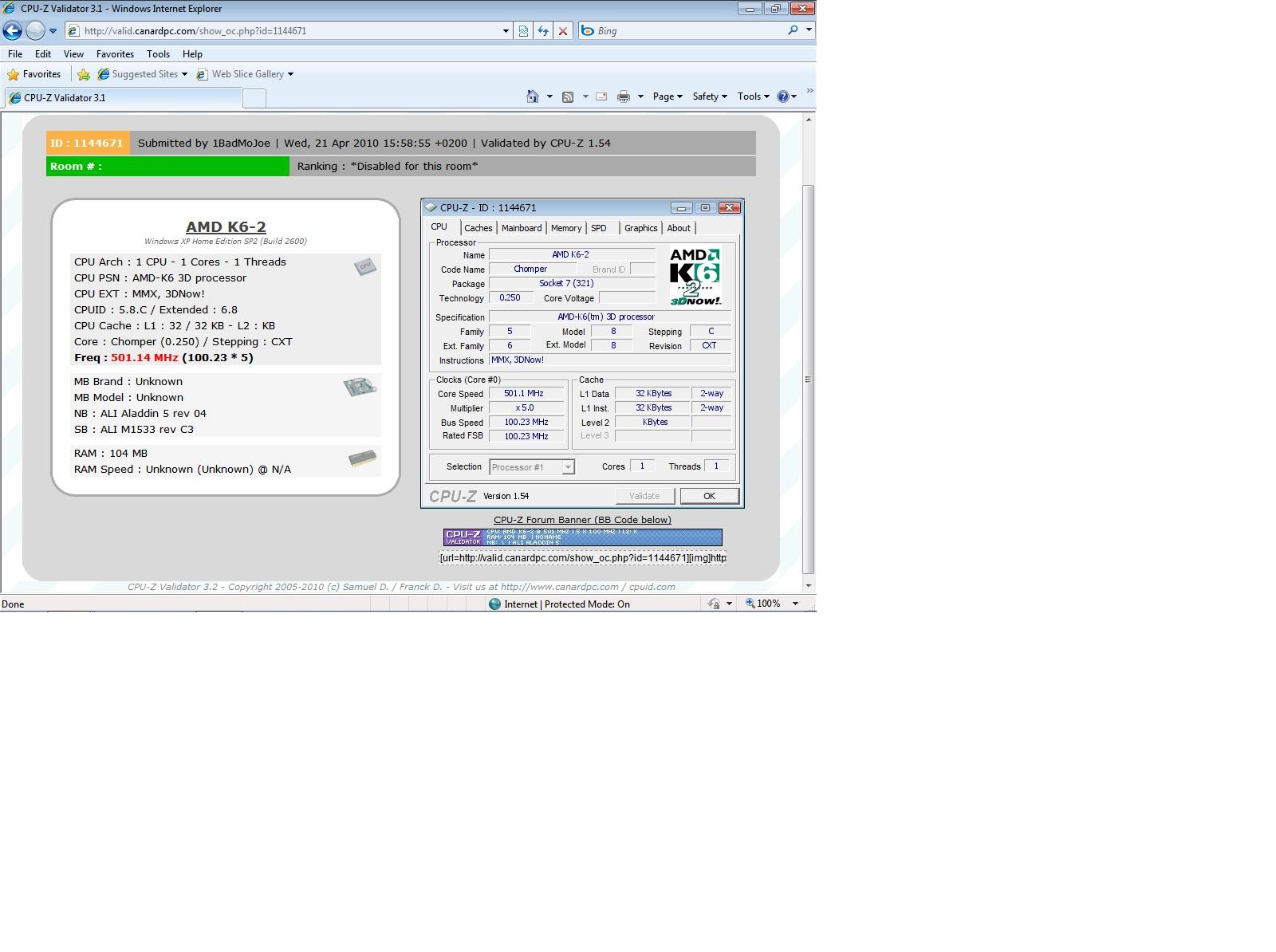
Task: Expand the zoom level dropdown arrow
Action: 795,604
